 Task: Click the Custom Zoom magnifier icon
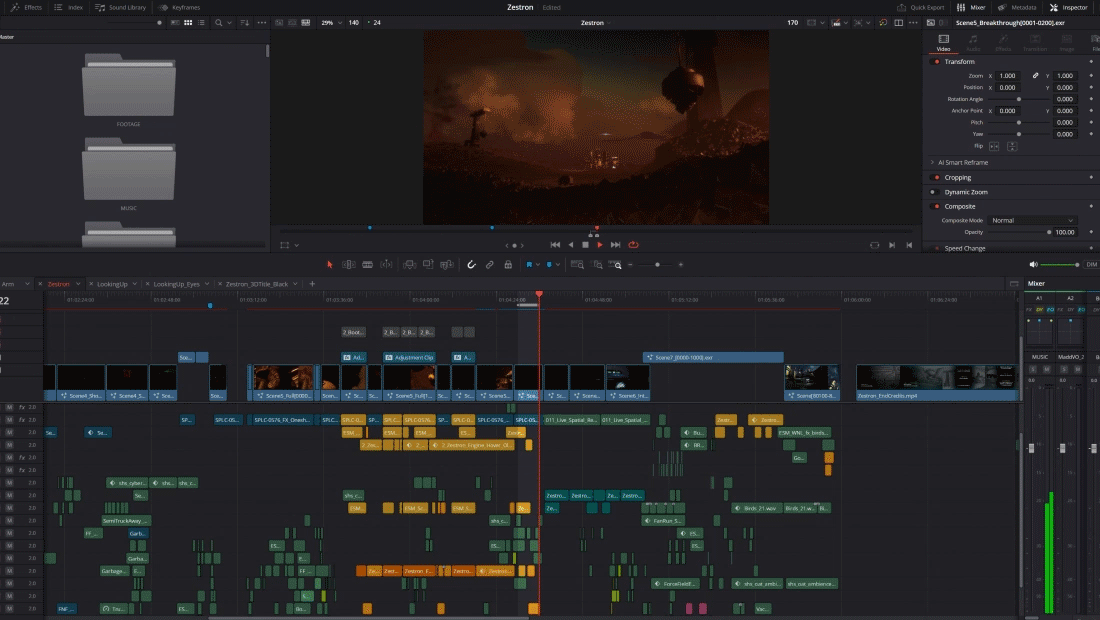point(616,264)
